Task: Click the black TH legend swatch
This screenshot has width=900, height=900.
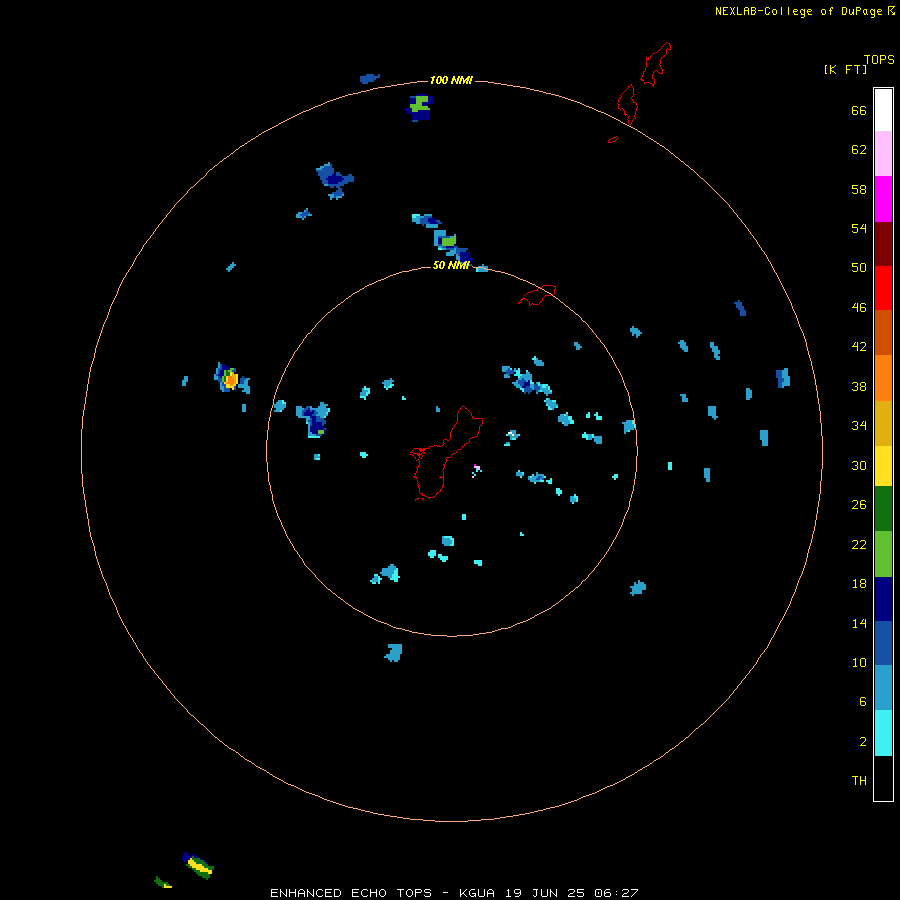Action: pyautogui.click(x=883, y=778)
